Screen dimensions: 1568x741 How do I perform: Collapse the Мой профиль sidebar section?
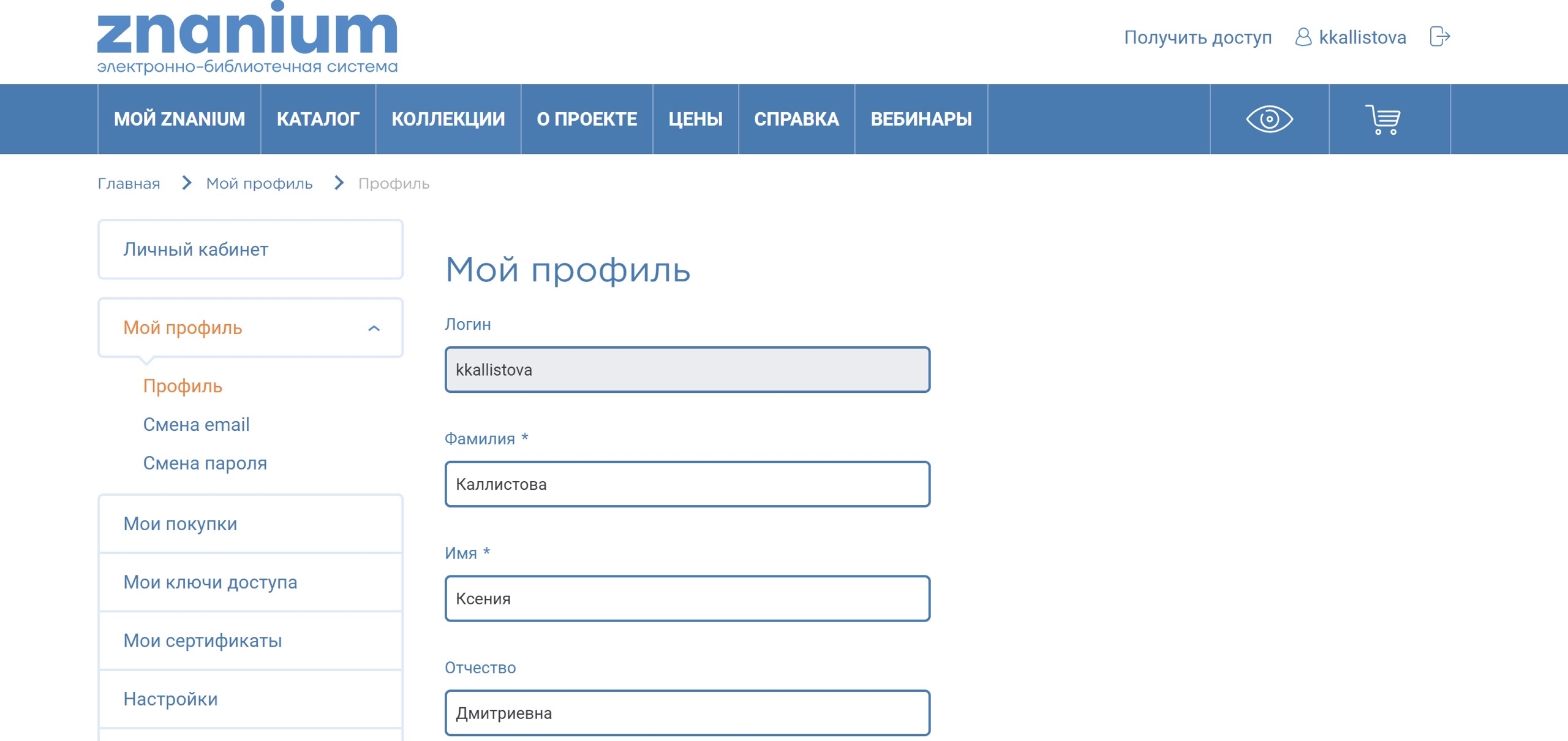[x=374, y=328]
